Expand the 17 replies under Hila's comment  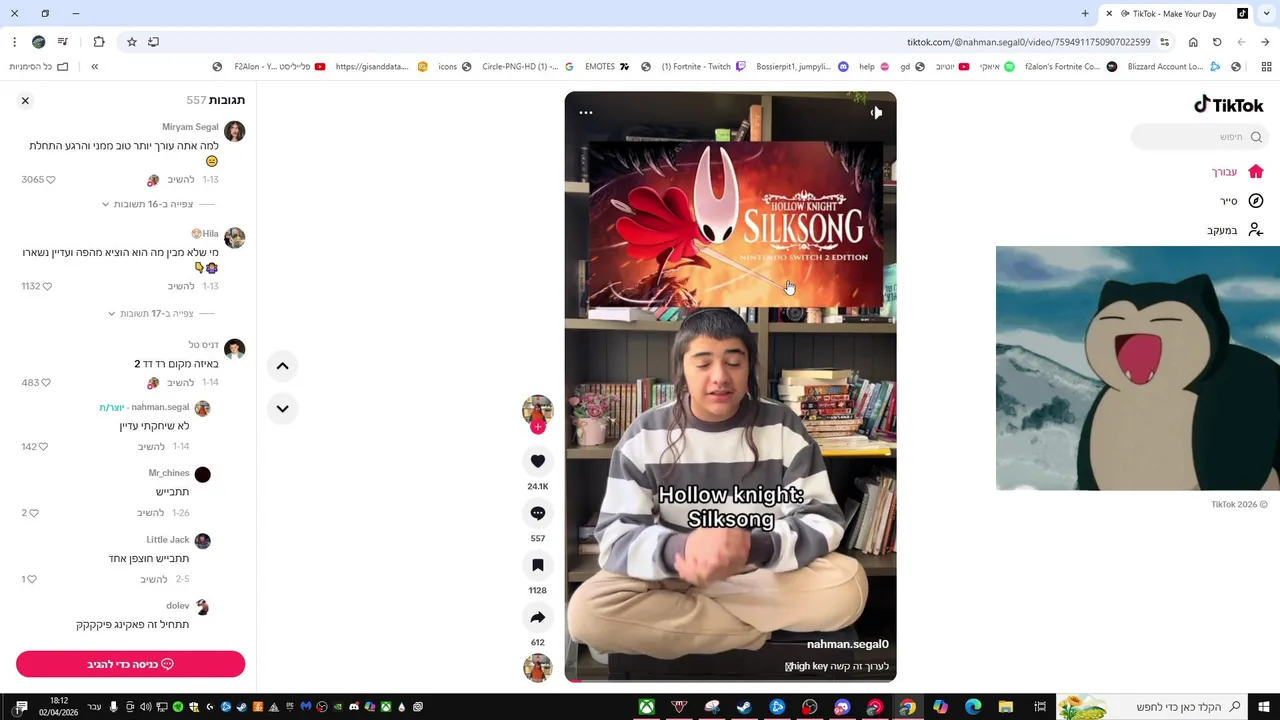[151, 314]
